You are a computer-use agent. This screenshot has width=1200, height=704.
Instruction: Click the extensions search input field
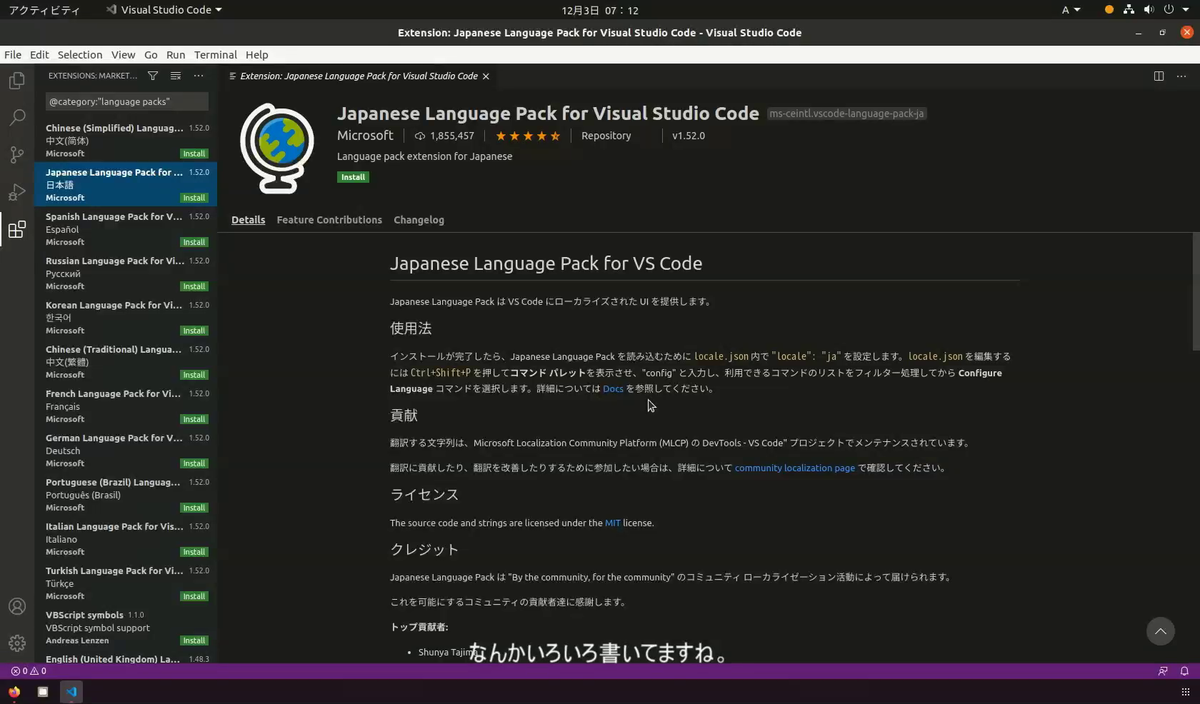[x=126, y=100]
